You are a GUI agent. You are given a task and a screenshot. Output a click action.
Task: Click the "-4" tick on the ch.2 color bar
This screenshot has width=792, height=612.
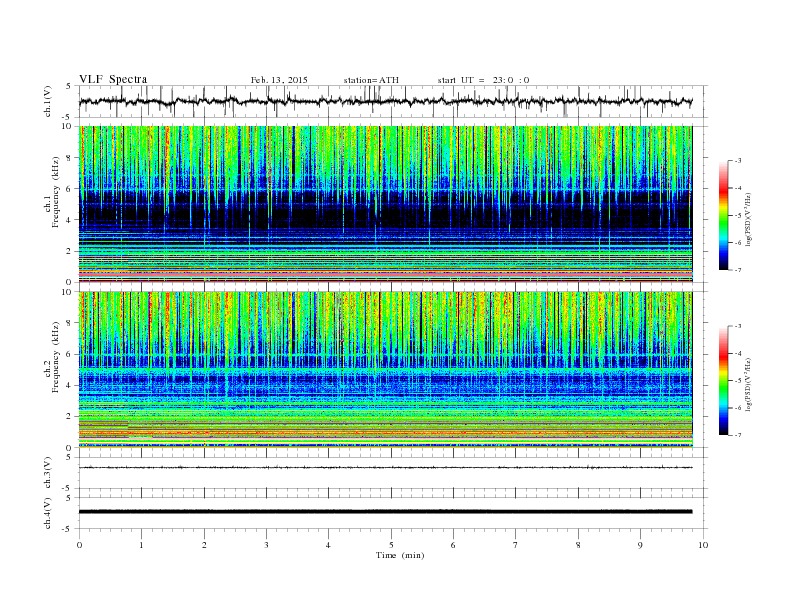click(737, 353)
